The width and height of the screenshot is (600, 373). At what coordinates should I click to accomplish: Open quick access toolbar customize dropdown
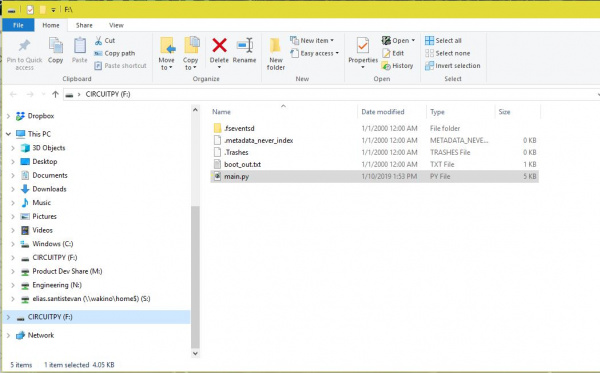click(53, 10)
